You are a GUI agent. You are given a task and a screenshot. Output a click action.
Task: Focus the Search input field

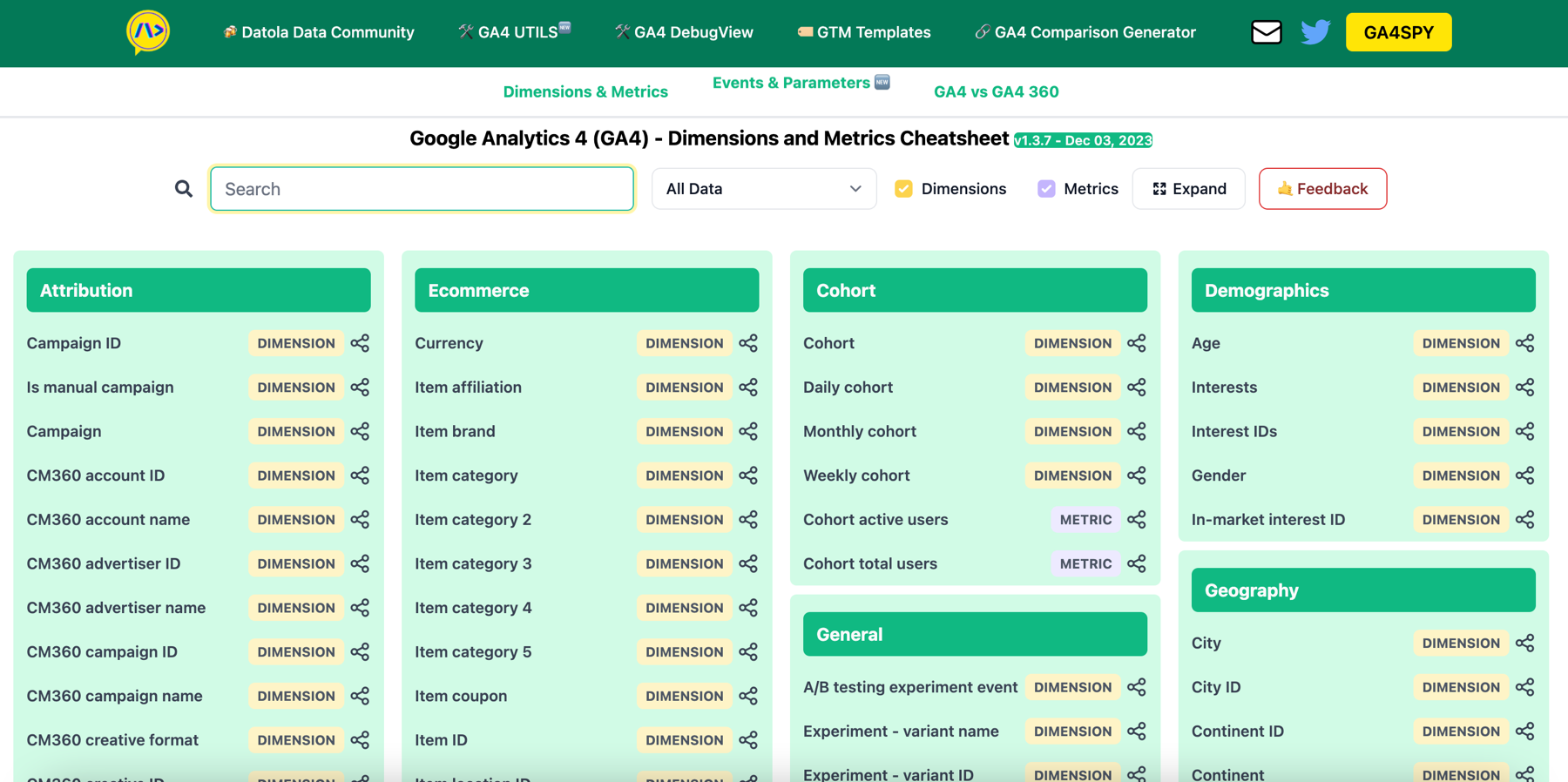tap(422, 189)
